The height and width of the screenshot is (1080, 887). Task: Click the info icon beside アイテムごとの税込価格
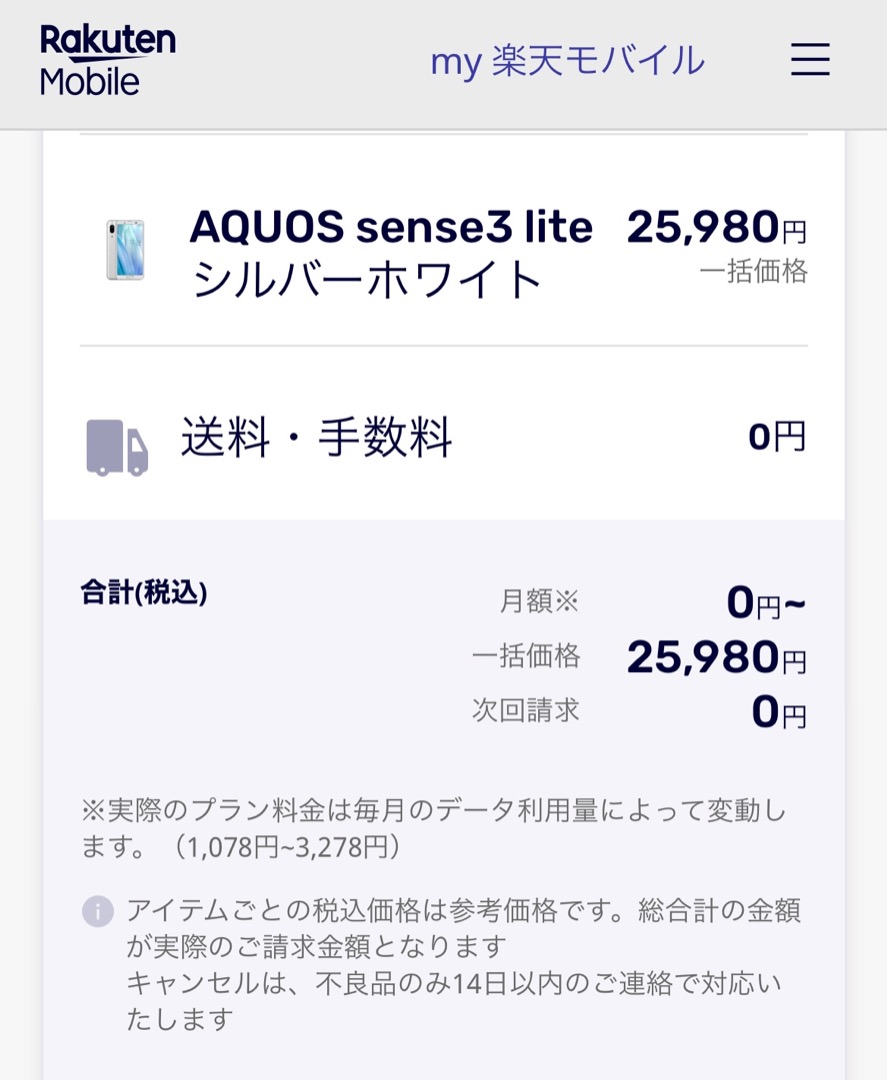[x=98, y=911]
